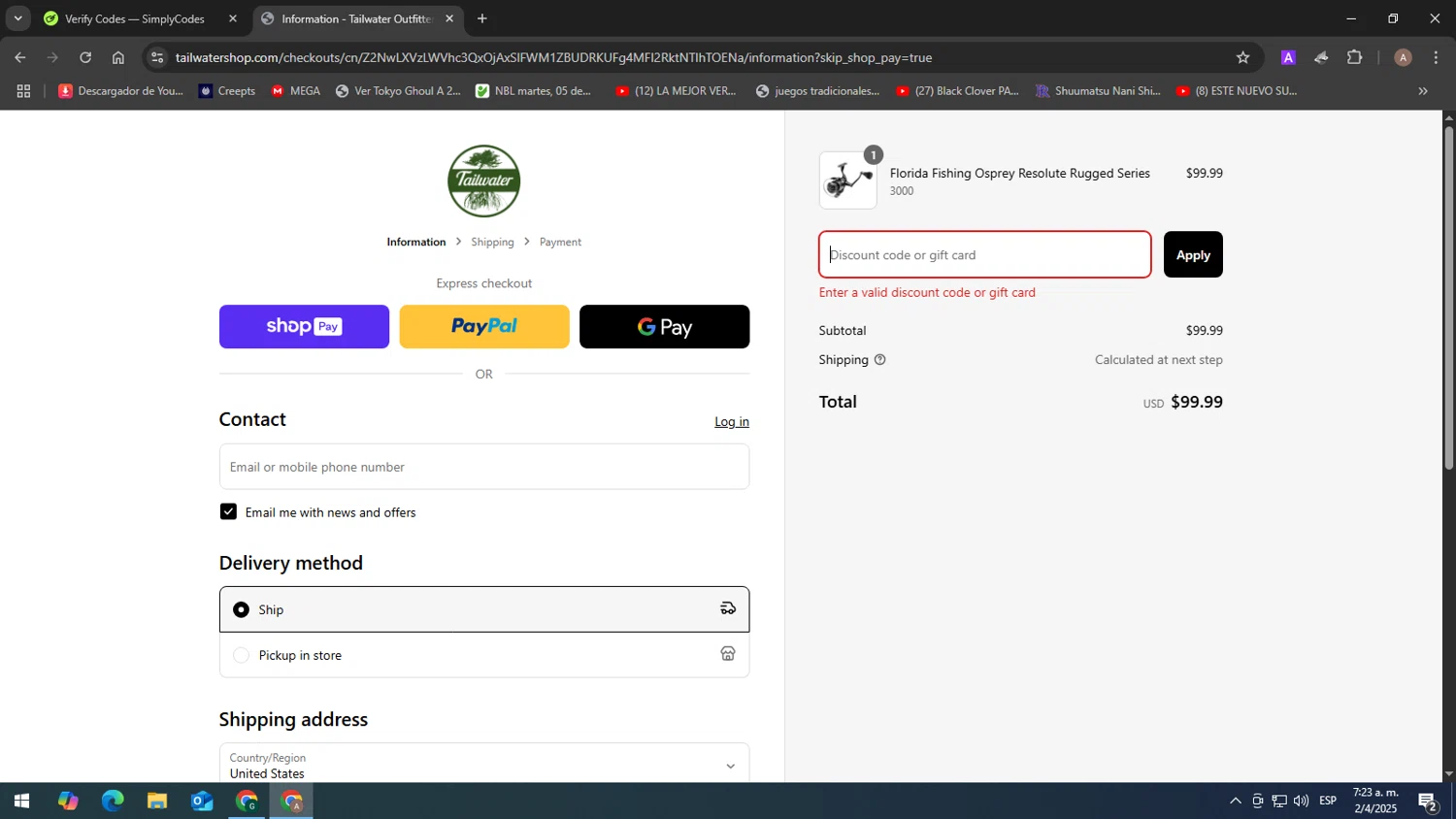Open Chrome three-dot menu
Image resolution: width=1456 pixels, height=819 pixels.
1436,57
